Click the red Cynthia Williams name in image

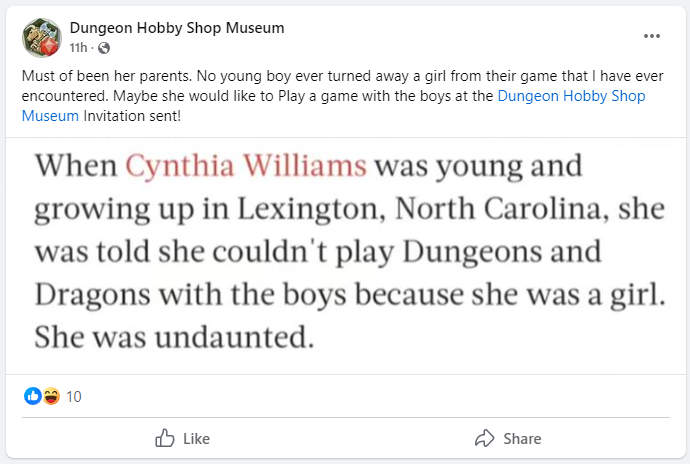(x=246, y=165)
